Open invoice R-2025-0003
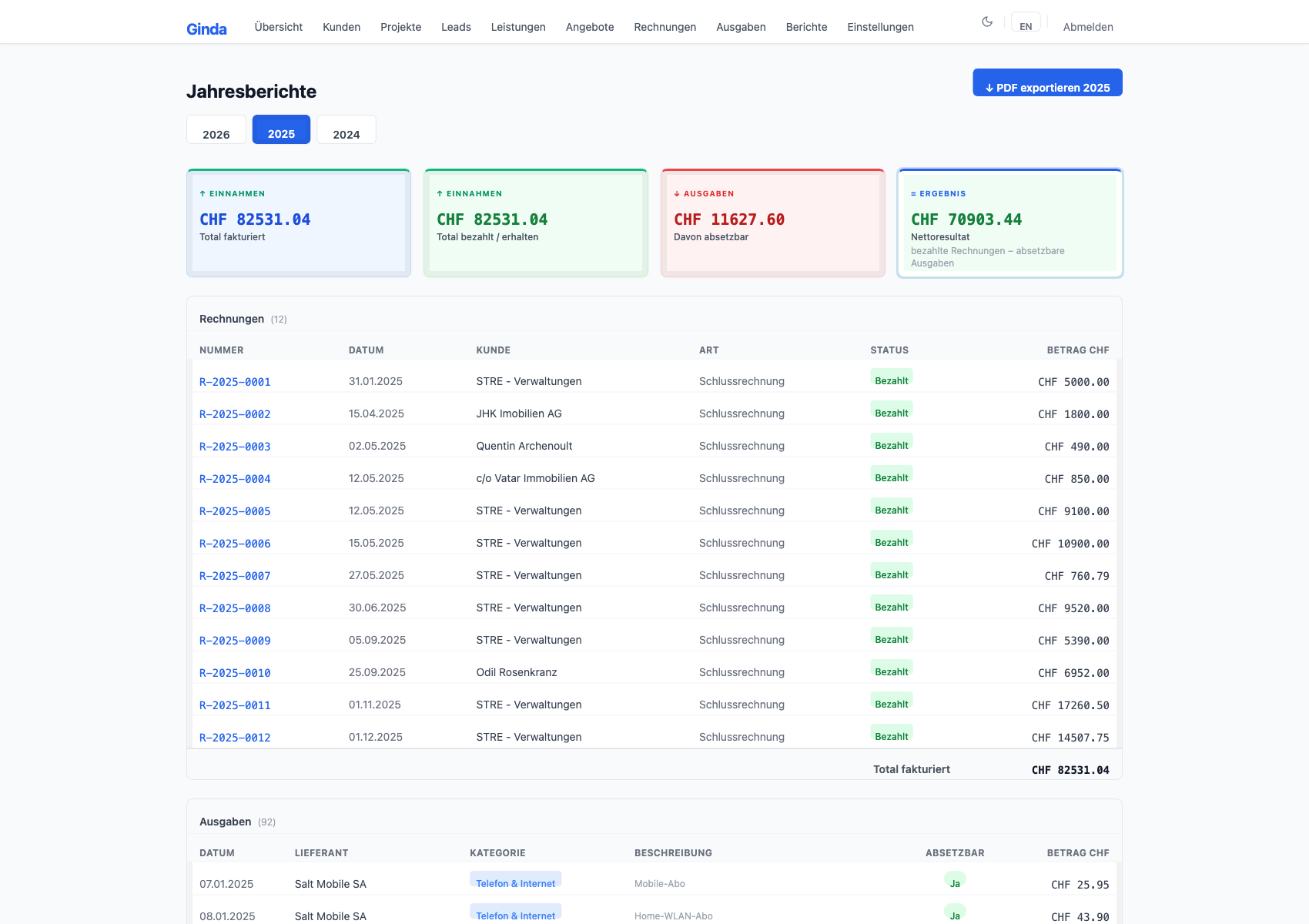The image size is (1309, 924). pyautogui.click(x=235, y=447)
